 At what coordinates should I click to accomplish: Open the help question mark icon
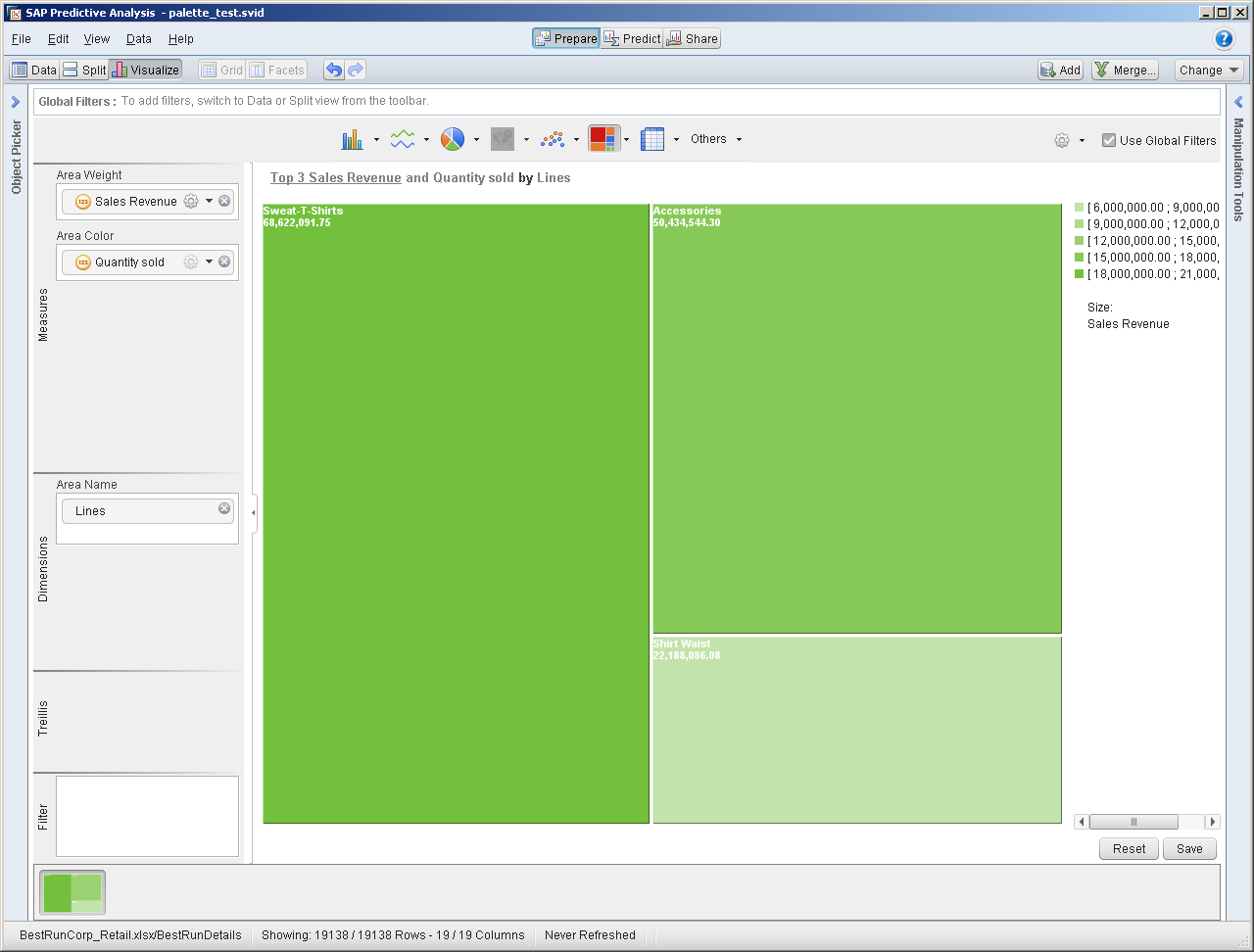click(1224, 39)
